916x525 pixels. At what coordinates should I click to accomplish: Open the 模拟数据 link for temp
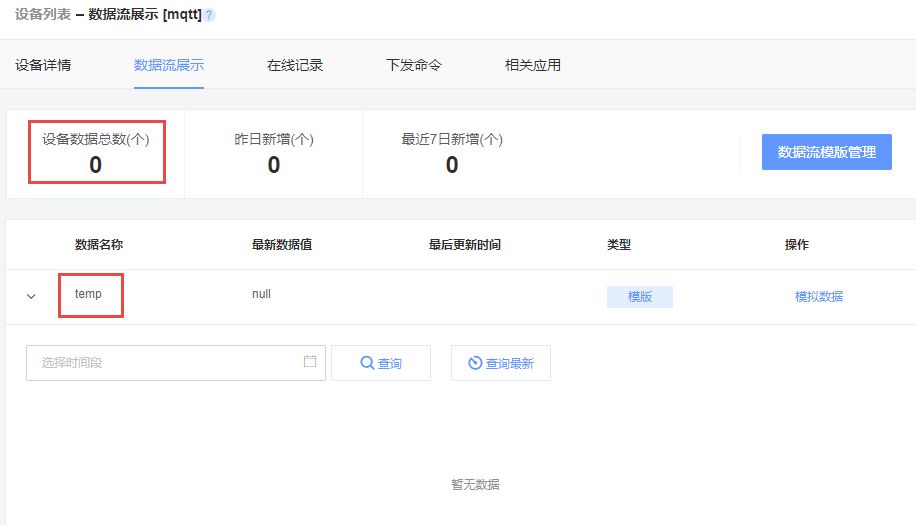[x=818, y=297]
